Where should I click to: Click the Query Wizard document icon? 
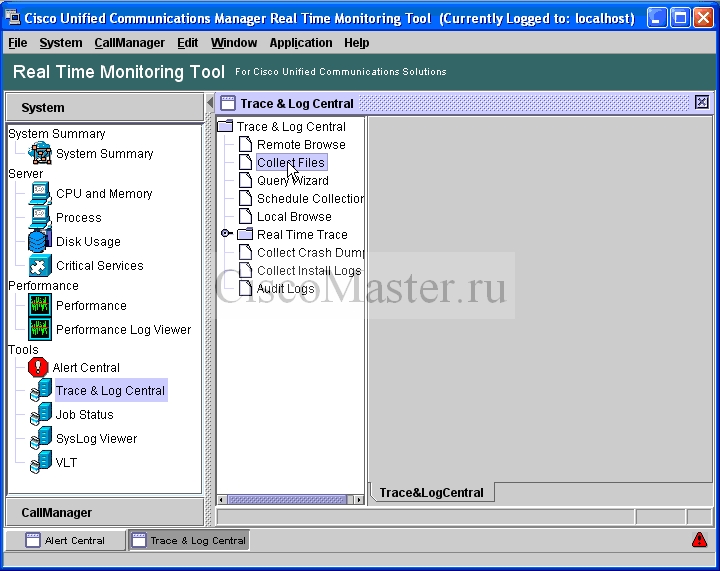click(246, 180)
